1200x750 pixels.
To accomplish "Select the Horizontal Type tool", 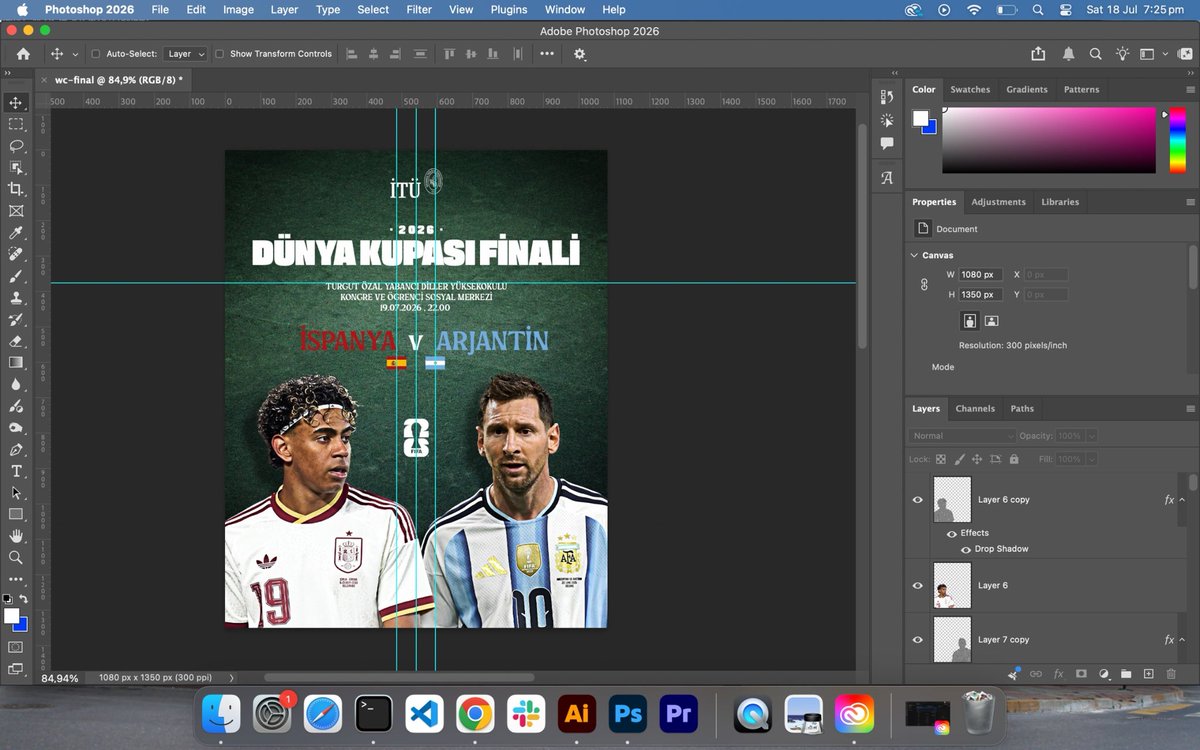I will 16,471.
